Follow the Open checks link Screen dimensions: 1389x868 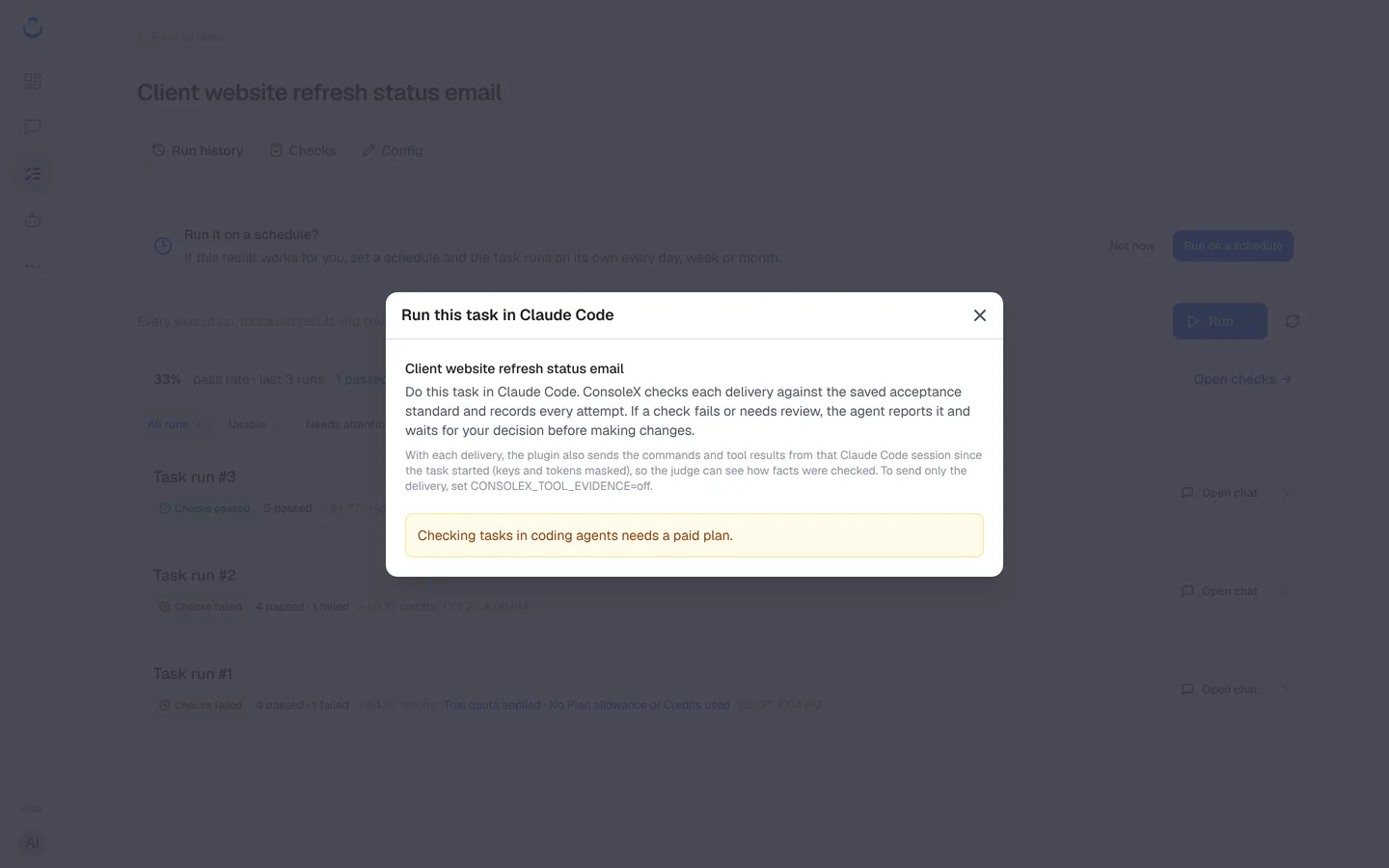1242,379
